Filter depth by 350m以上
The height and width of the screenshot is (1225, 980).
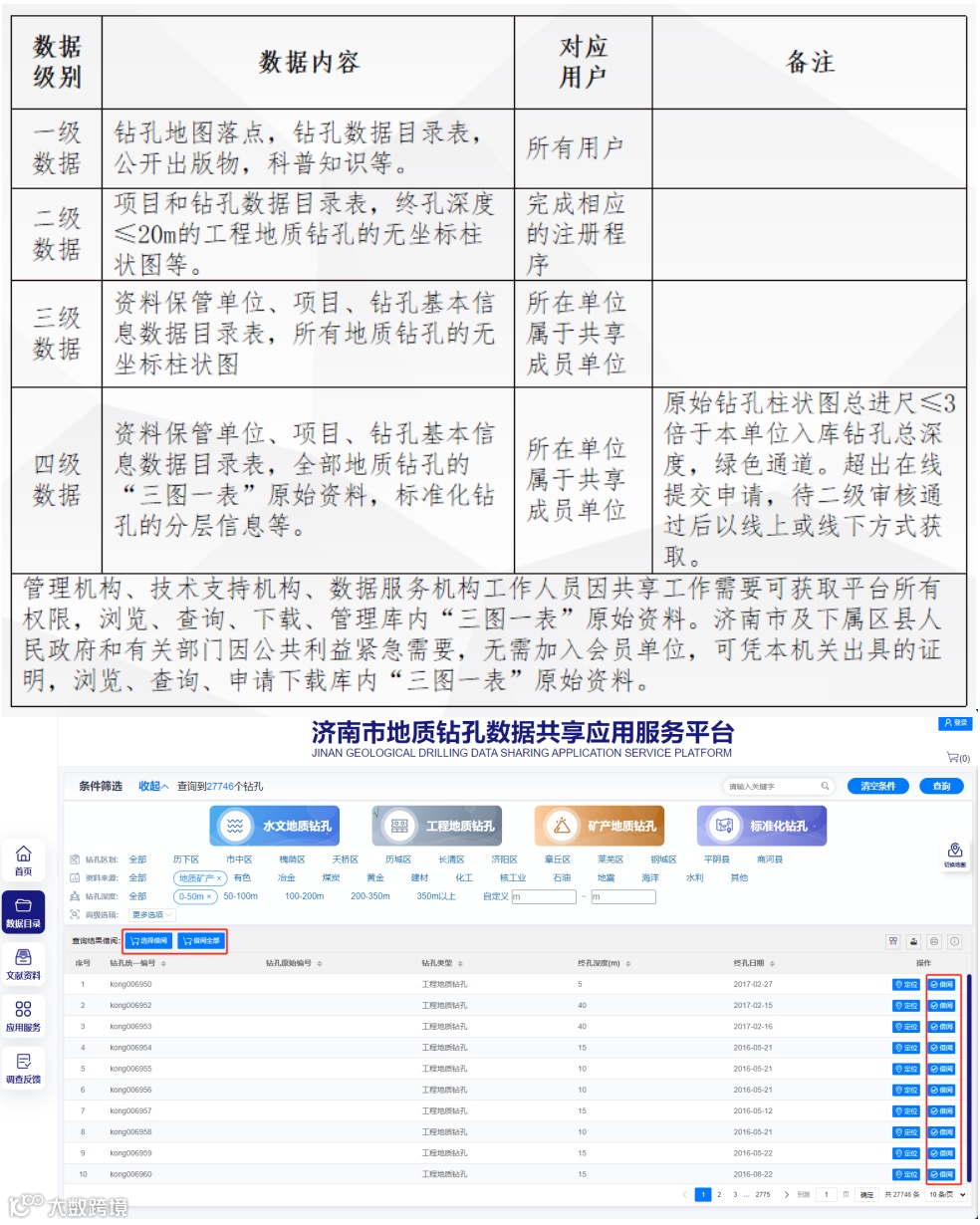tap(436, 896)
